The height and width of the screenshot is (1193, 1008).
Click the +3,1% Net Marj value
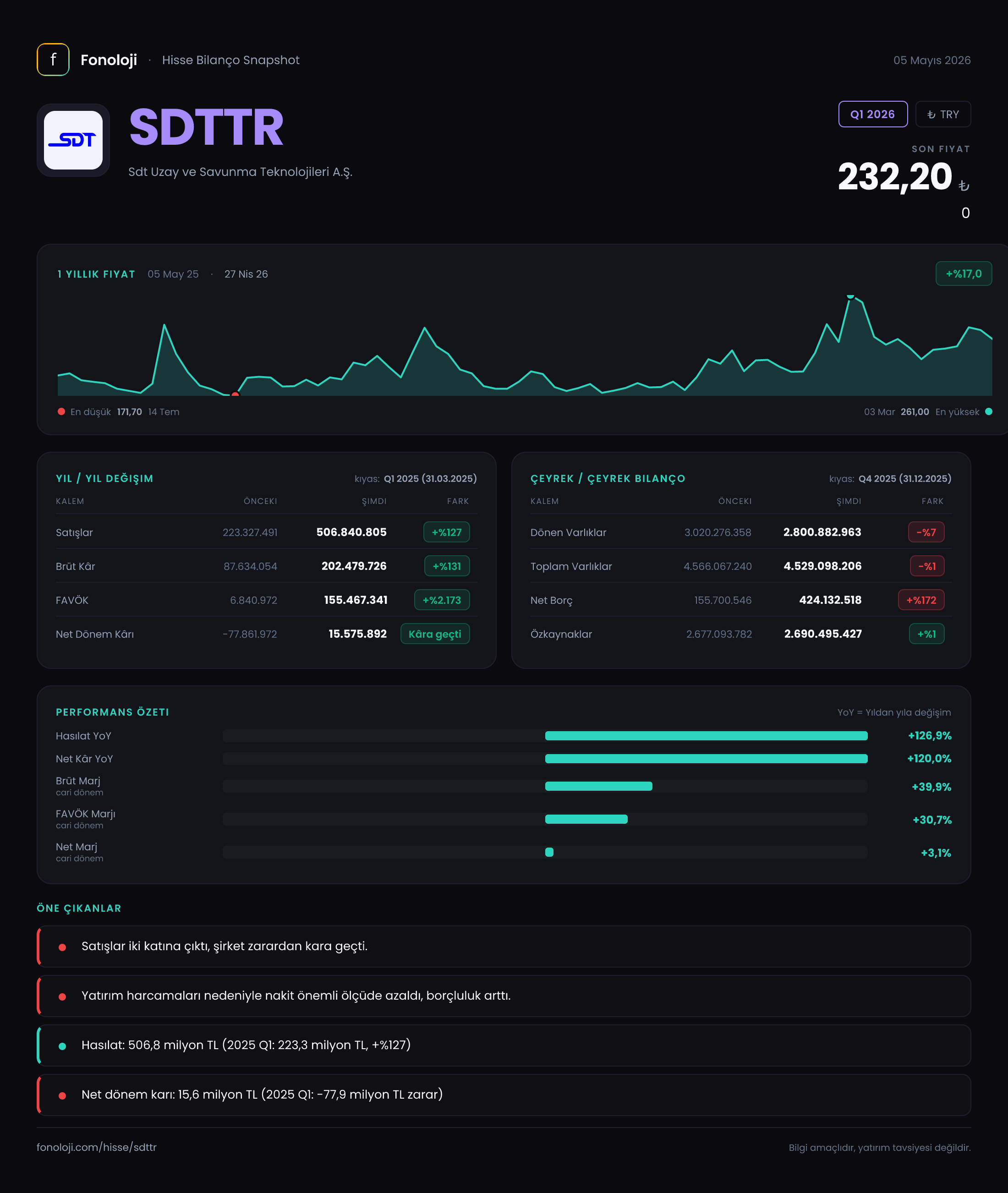pyautogui.click(x=936, y=853)
